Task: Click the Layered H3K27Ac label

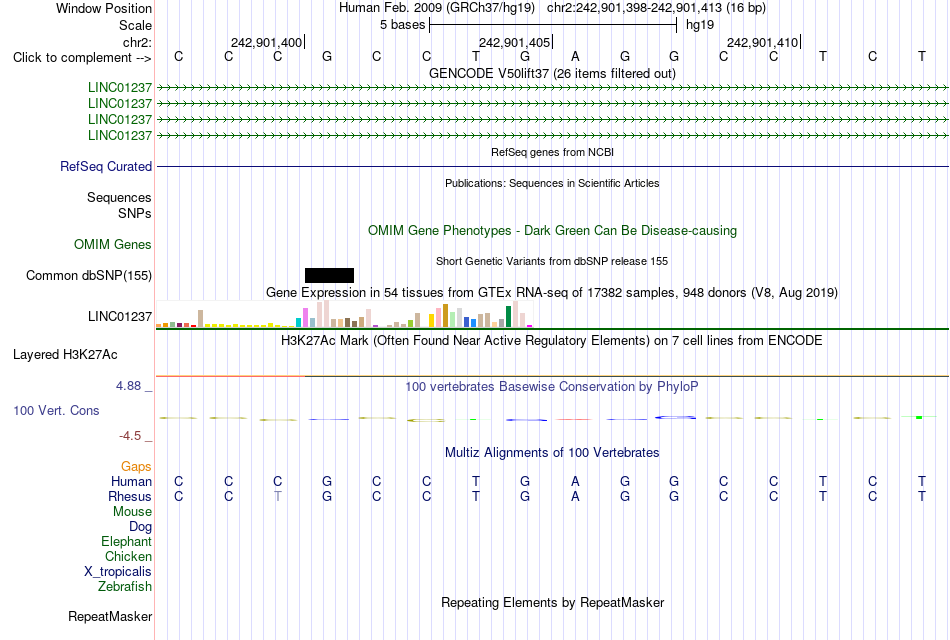Action: [65, 355]
